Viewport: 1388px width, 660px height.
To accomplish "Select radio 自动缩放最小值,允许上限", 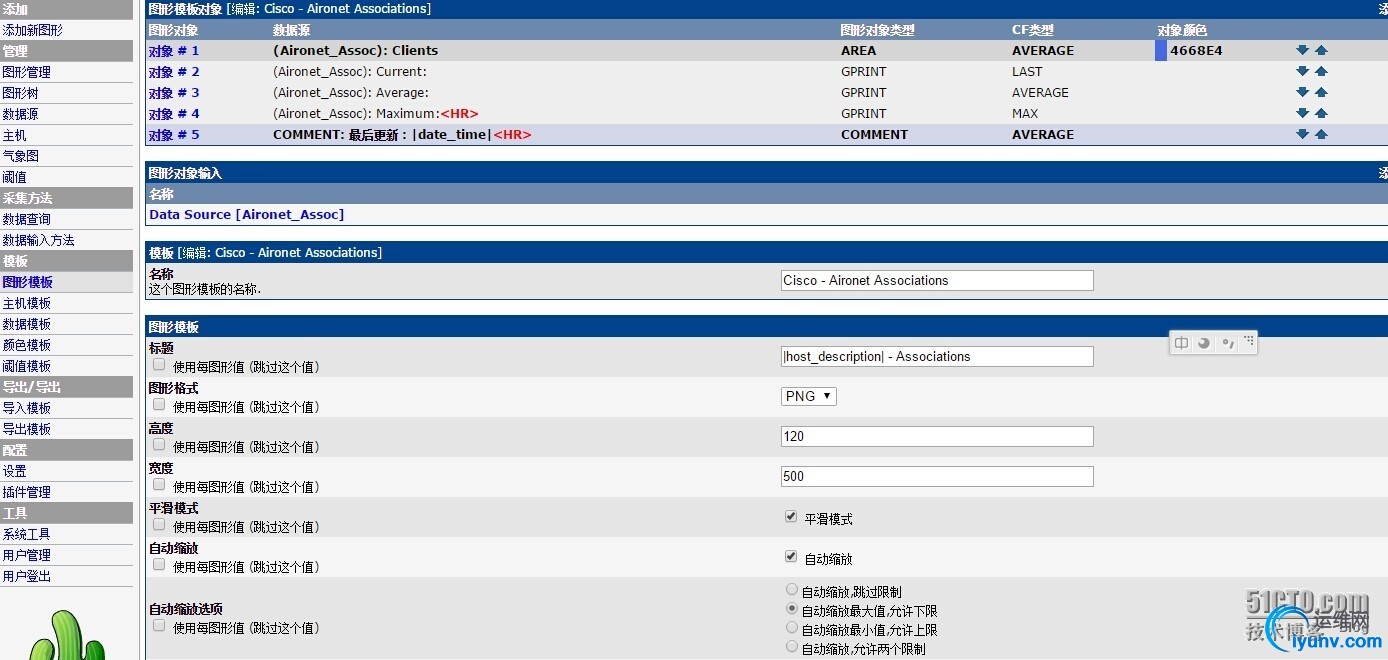I will coord(792,628).
